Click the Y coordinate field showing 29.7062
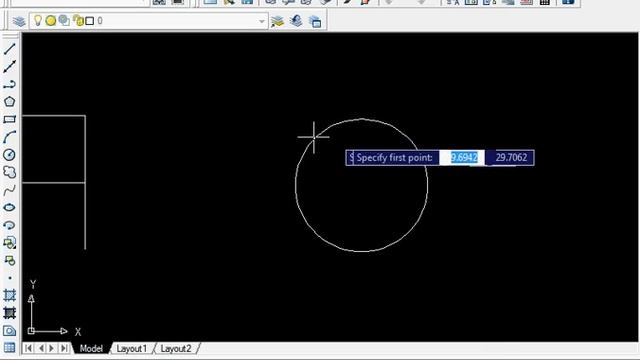This screenshot has height=360, width=640. (510, 158)
